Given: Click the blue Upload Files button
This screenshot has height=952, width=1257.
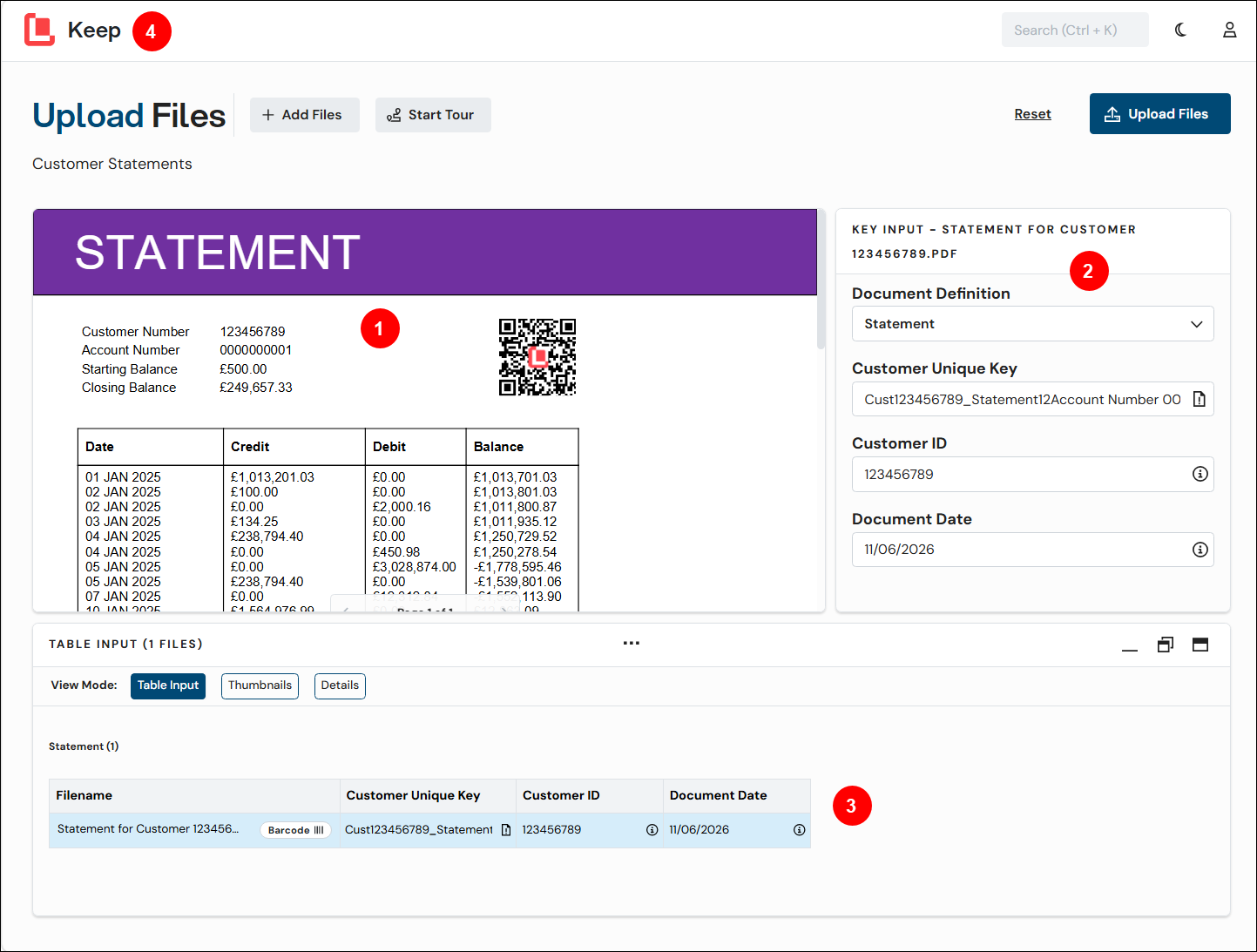Looking at the screenshot, I should click(x=1159, y=114).
